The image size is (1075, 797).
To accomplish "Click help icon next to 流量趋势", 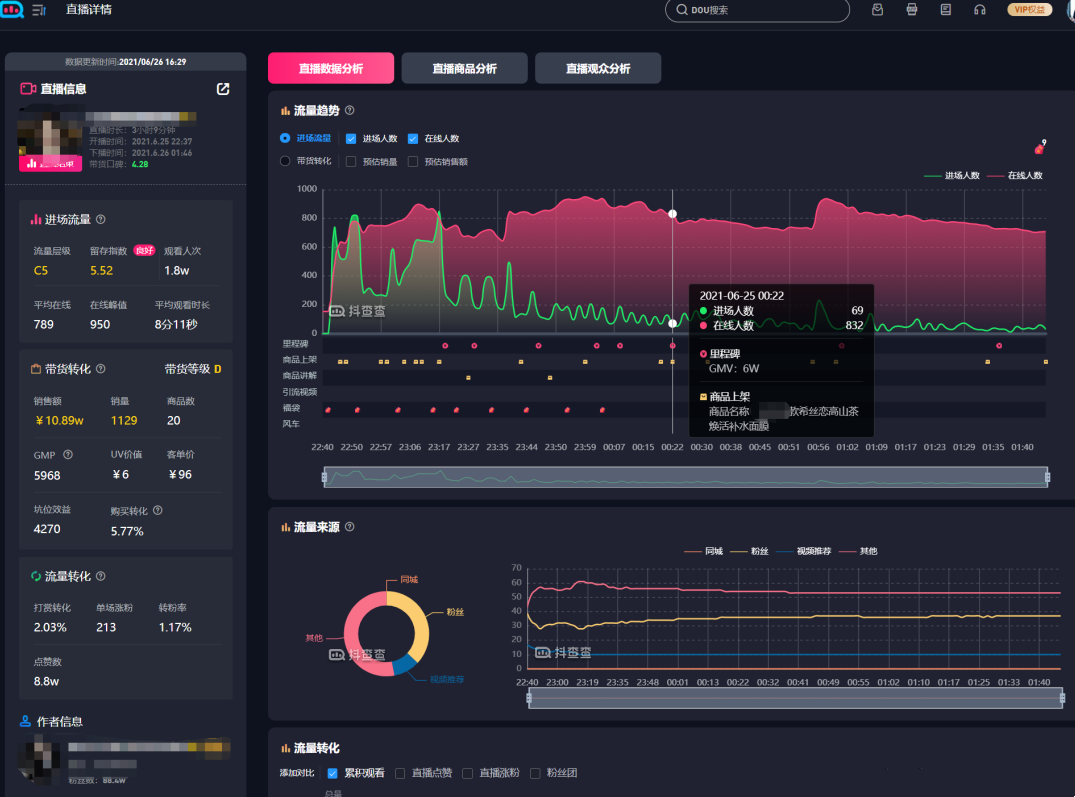I will pos(349,111).
